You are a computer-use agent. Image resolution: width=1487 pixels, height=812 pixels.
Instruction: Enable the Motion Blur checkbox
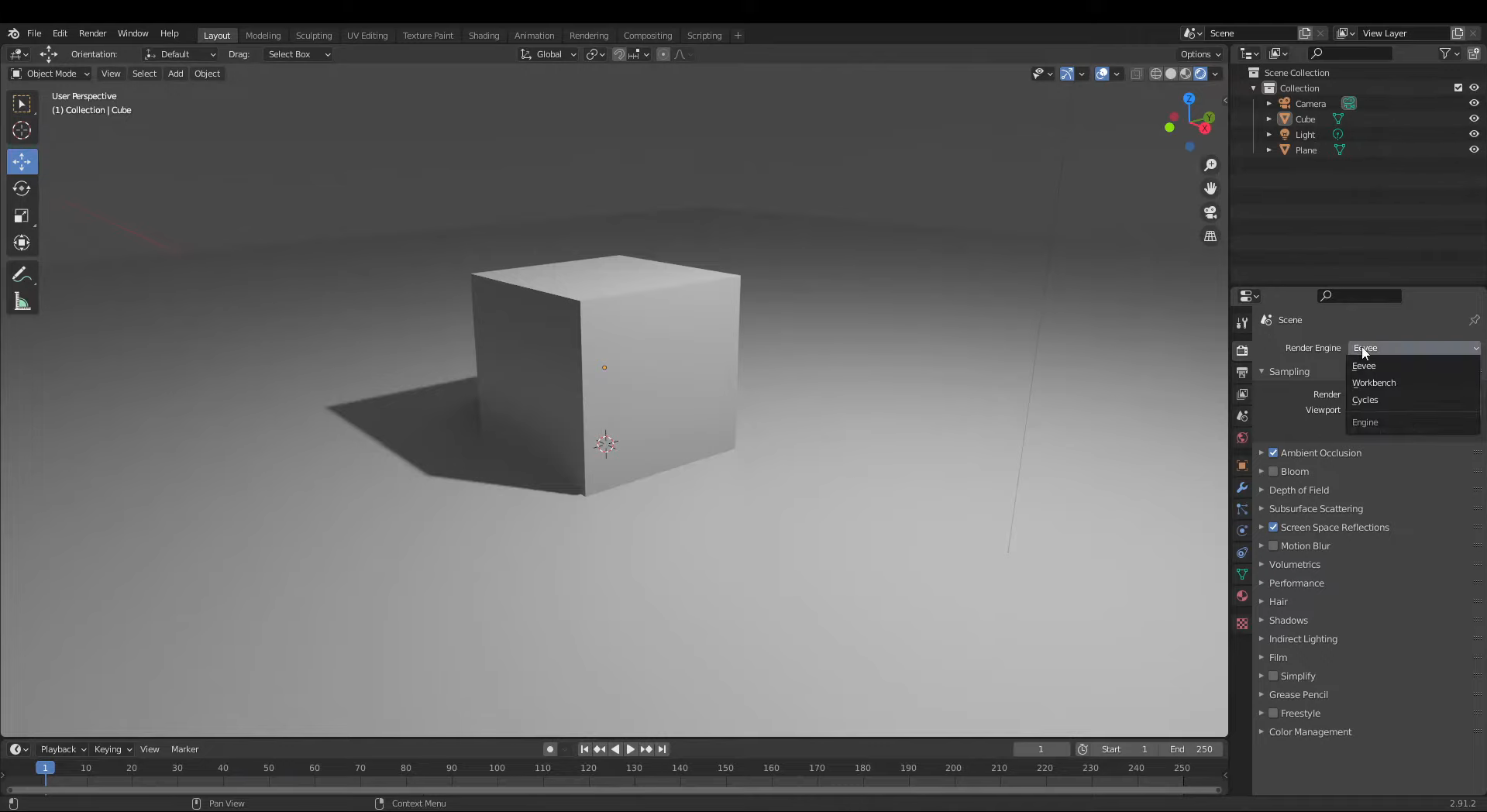point(1273,545)
